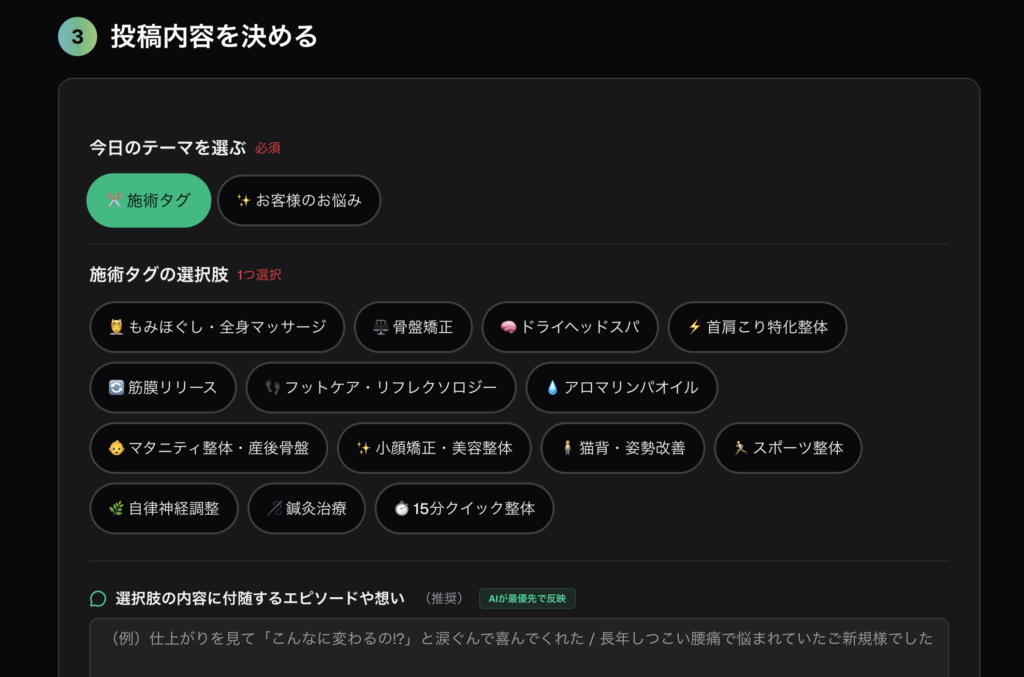The image size is (1024, 677).
Task: Click lightning icon for 首肩こり特化整体
Action: pos(694,327)
